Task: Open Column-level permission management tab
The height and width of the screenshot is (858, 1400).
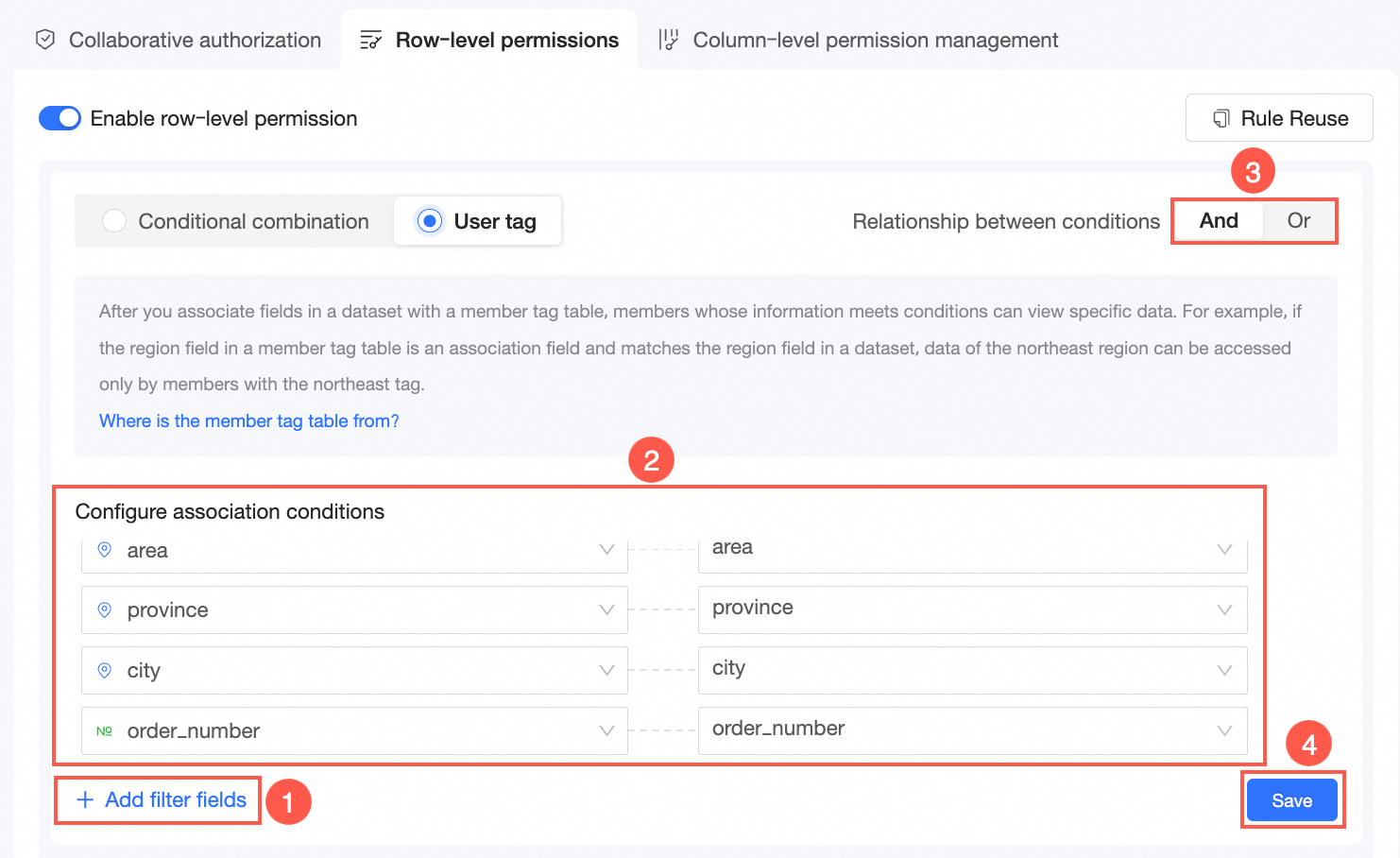Action: click(x=875, y=40)
